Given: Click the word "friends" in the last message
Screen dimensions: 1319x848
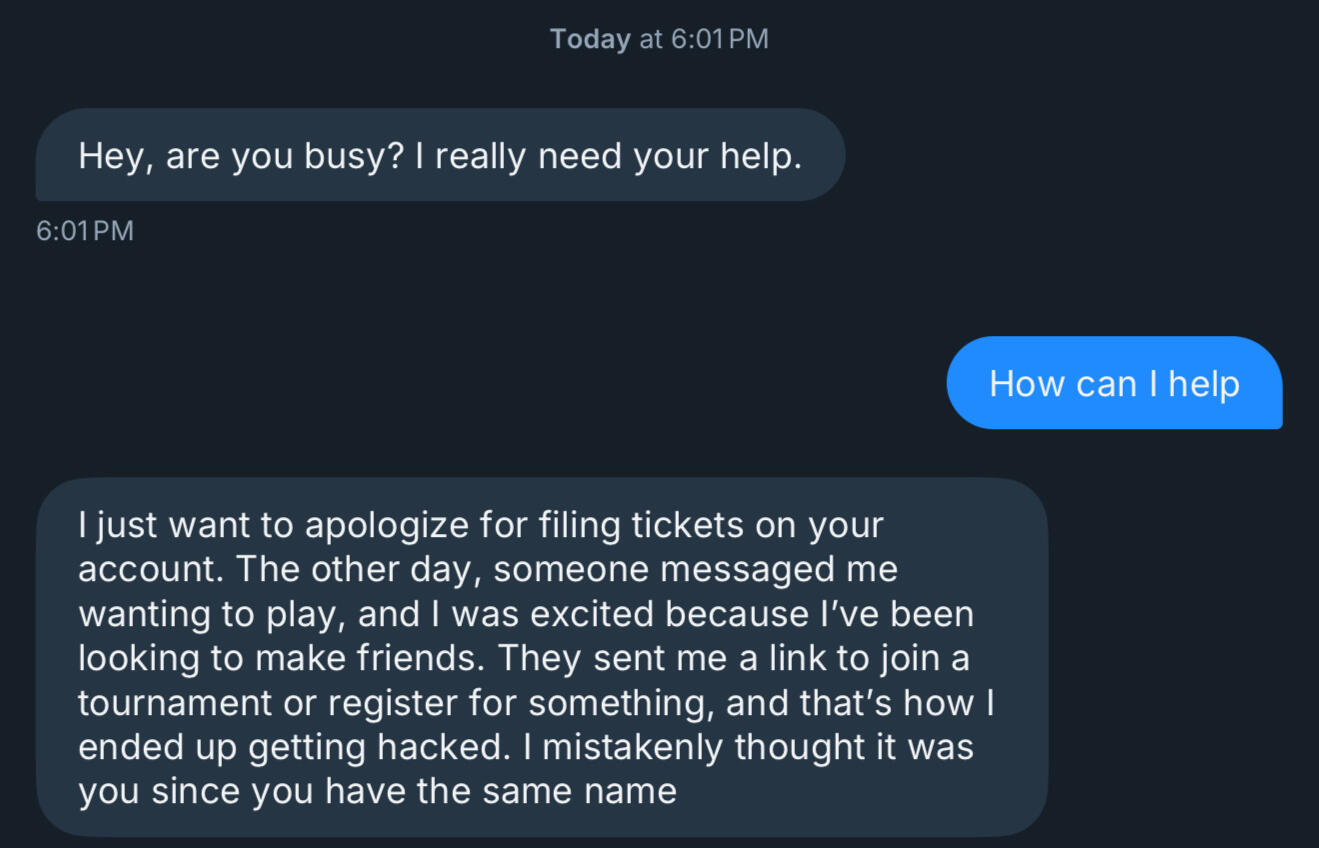Looking at the screenshot, I should coord(430,658).
